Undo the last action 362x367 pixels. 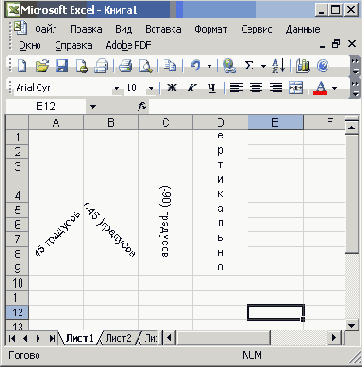point(196,65)
